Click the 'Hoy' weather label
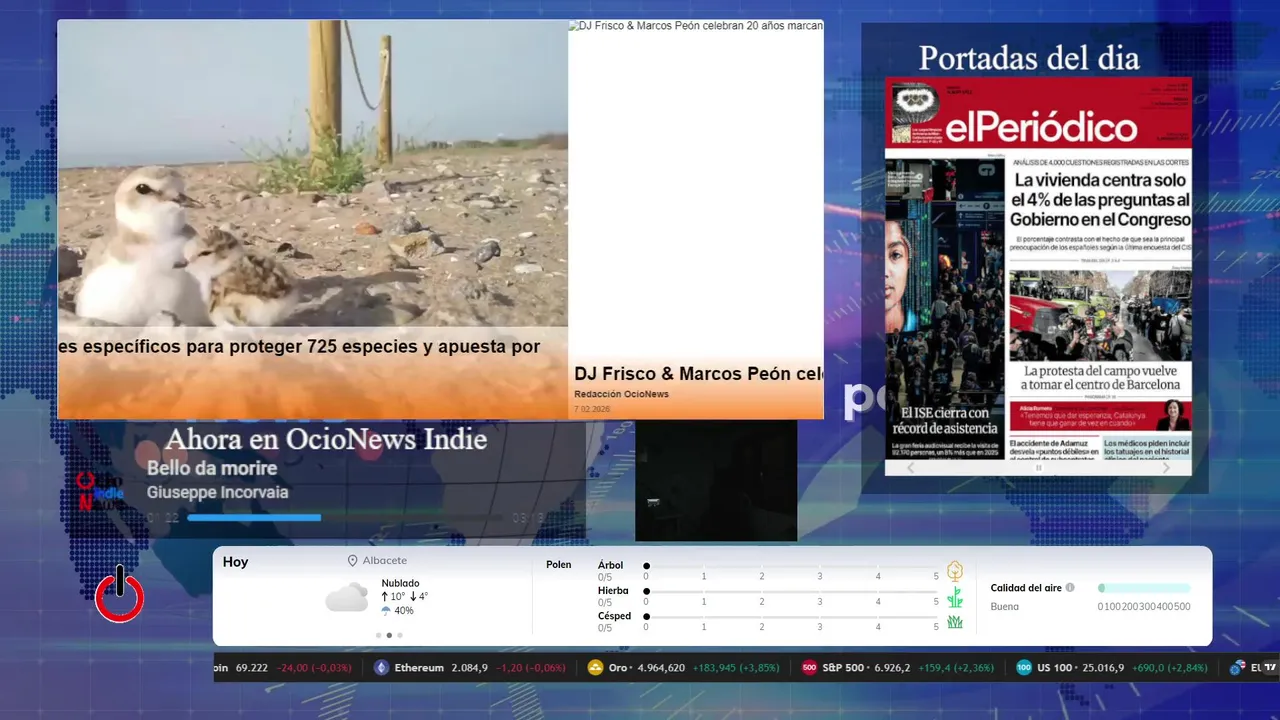This screenshot has height=720, width=1280. tap(235, 562)
